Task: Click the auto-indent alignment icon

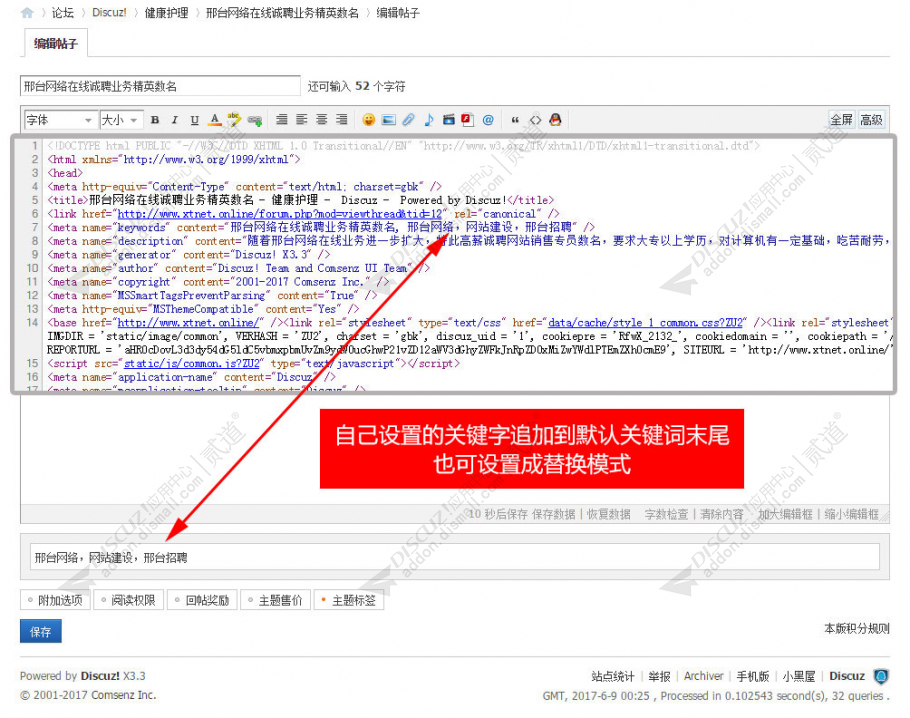Action: point(281,120)
